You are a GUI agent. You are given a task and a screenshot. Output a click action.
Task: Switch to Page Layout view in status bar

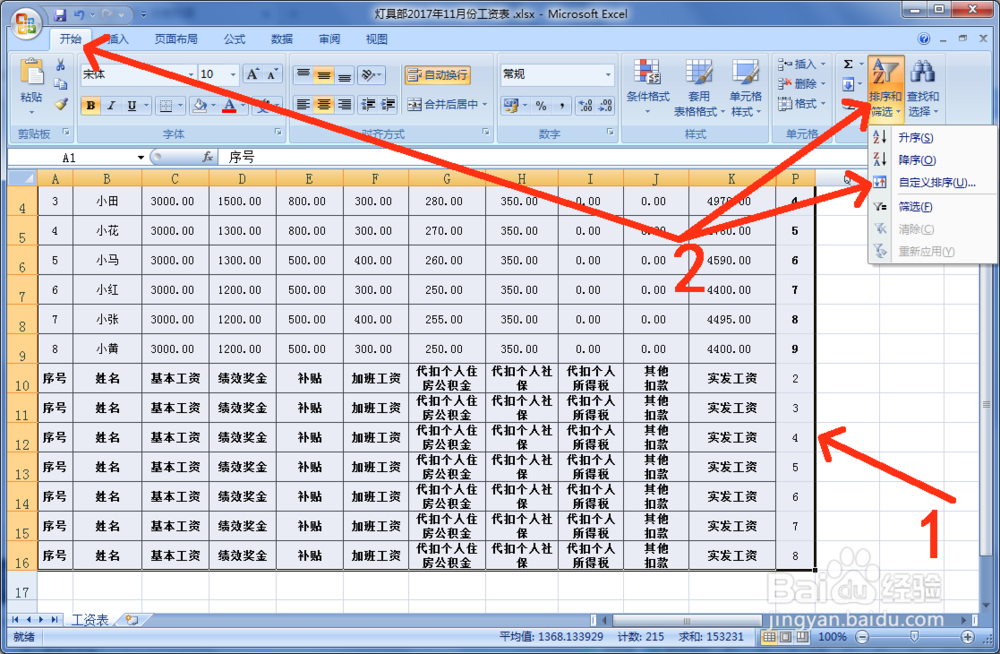click(786, 637)
